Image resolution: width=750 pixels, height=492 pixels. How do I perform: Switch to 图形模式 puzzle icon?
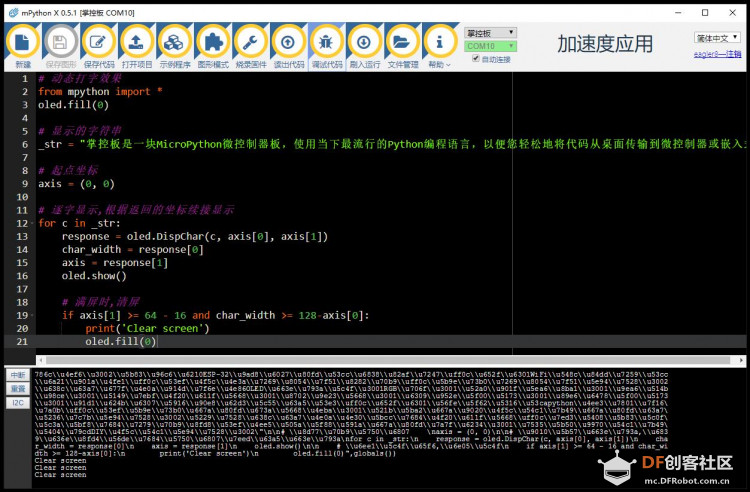tap(212, 43)
